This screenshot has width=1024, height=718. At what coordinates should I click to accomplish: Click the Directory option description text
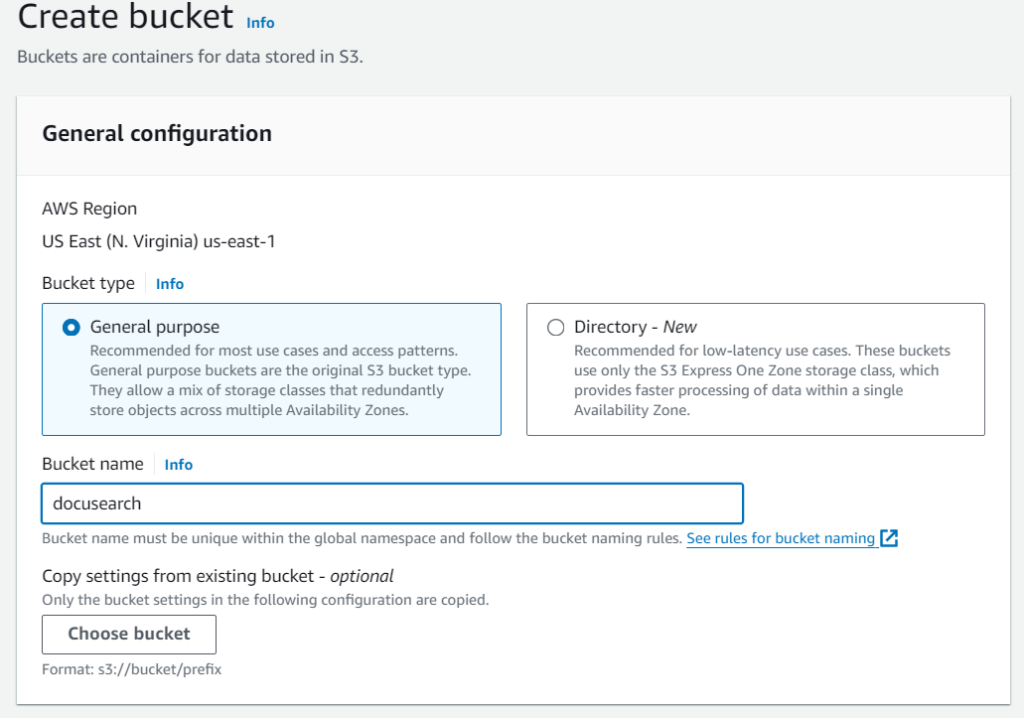tap(762, 380)
